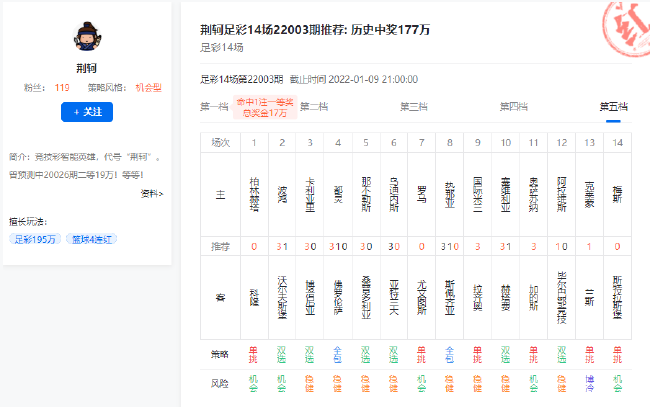Screen dimensions: 650x407
Task: Click the article title 荆轲足彩14场22003期推荐
Action: pos(315,30)
